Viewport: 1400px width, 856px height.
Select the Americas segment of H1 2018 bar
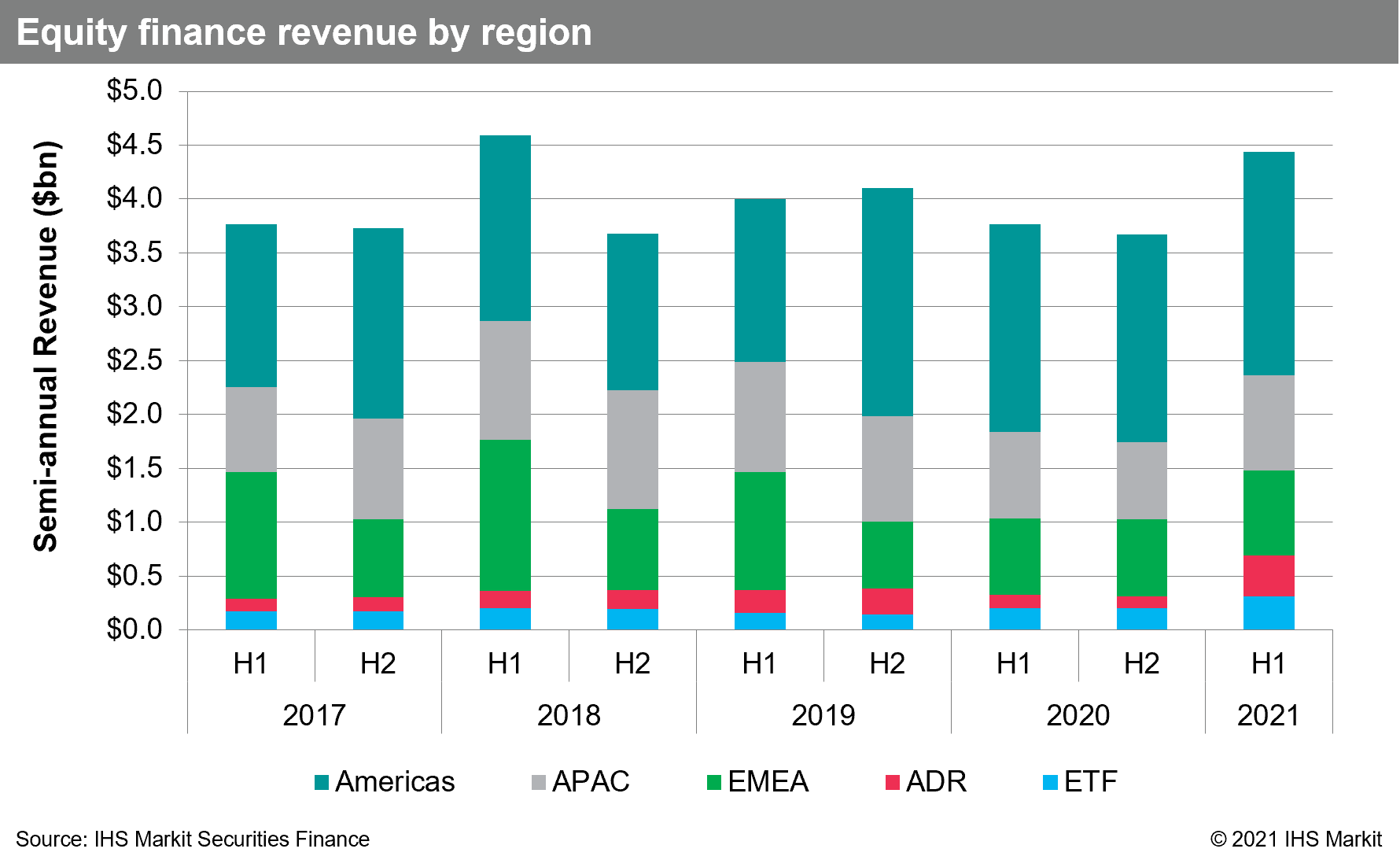(x=505, y=228)
